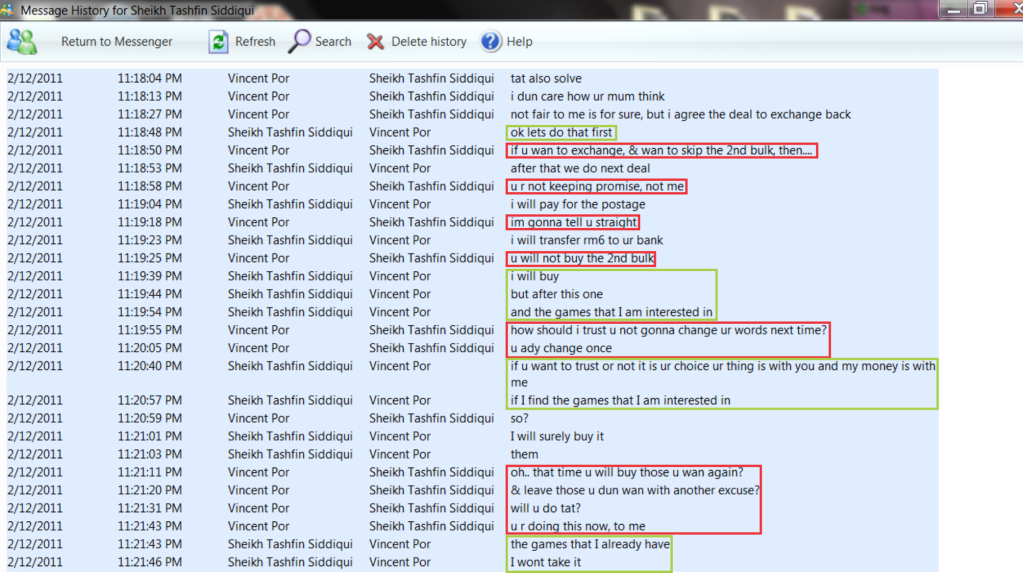Select the "I wont take it" message

tap(546, 562)
